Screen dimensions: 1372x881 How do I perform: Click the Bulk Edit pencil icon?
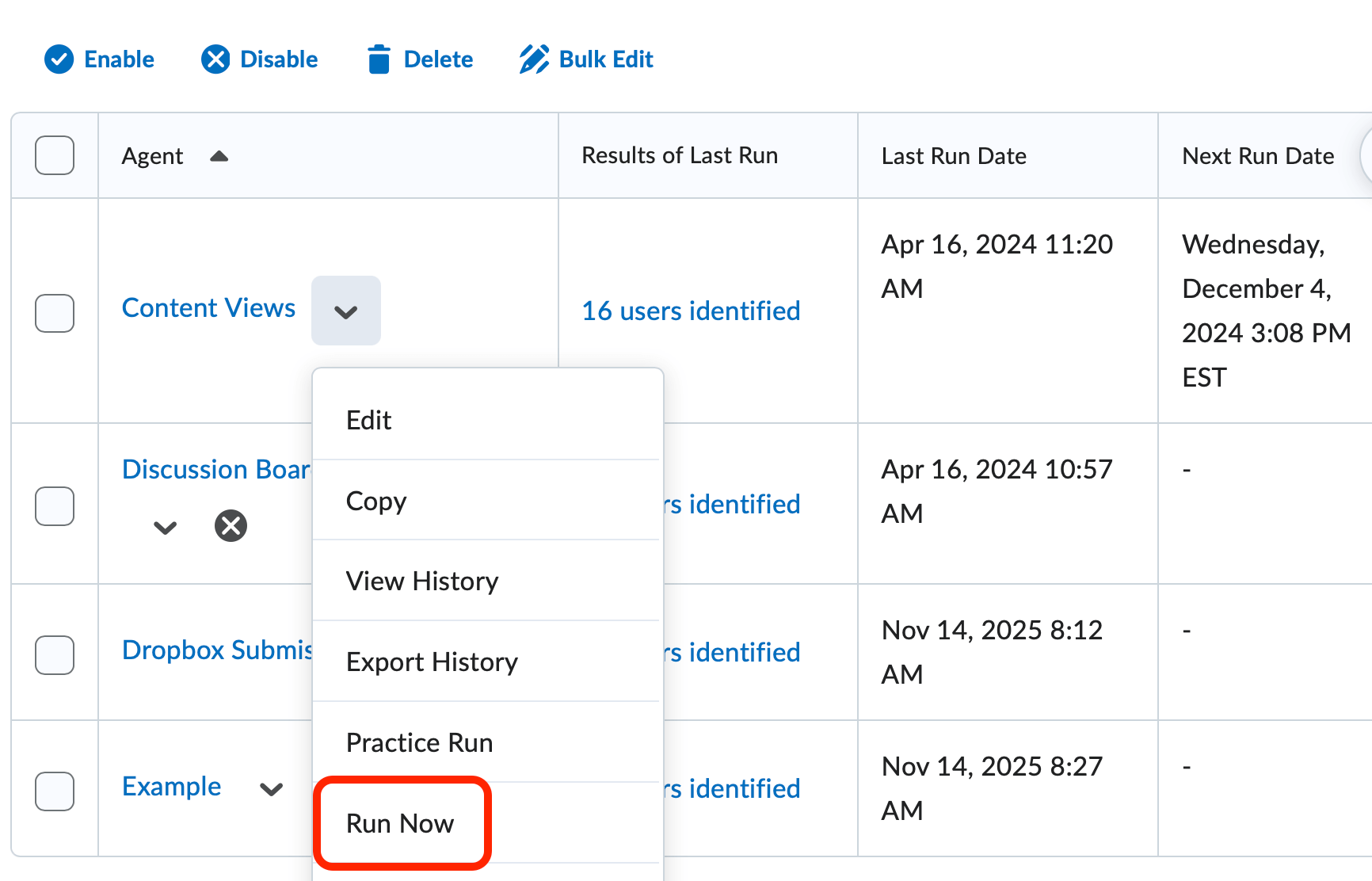[534, 59]
